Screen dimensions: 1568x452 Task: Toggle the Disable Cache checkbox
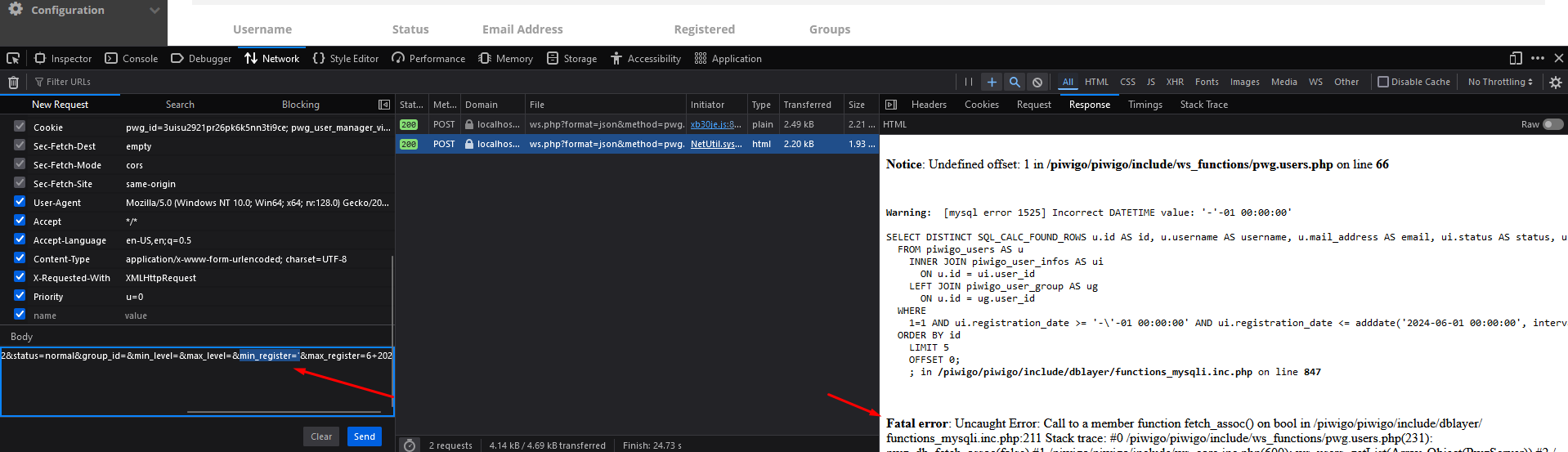(1383, 82)
